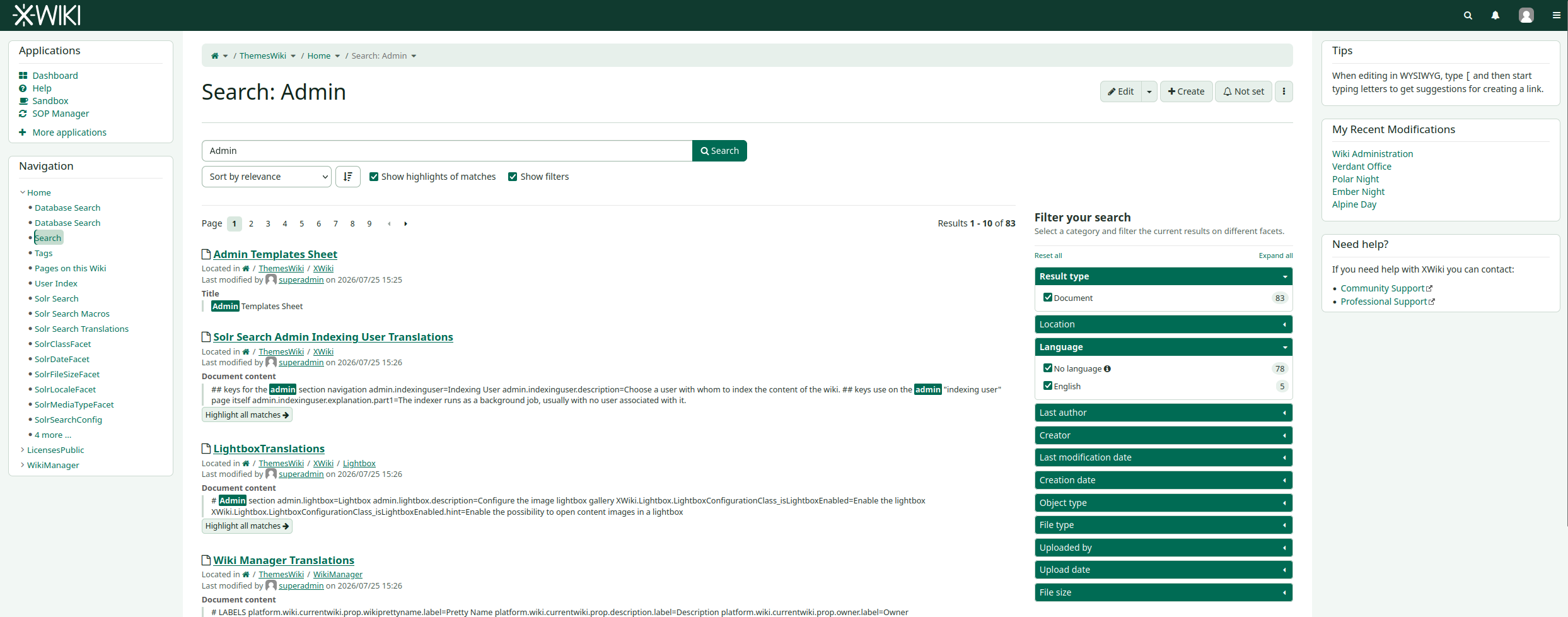This screenshot has height=617, width=1568.
Task: Click into the Admin search query field
Action: (447, 151)
